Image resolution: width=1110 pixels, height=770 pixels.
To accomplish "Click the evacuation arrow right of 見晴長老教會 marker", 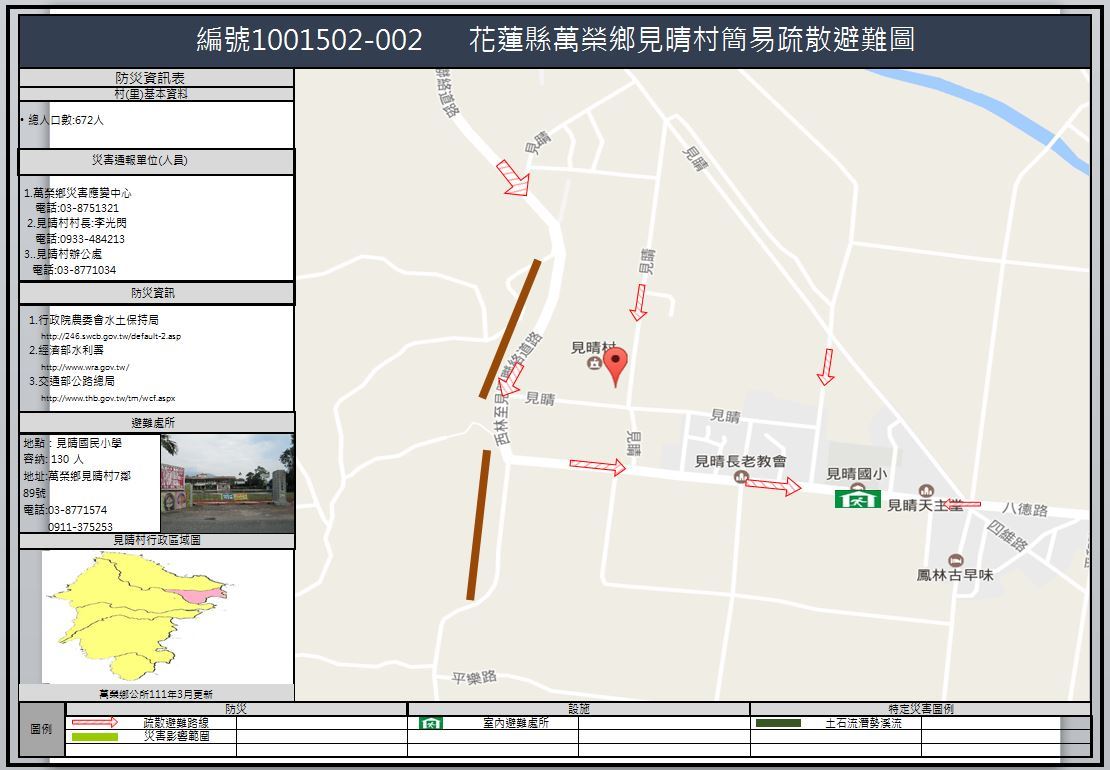I will click(x=773, y=486).
